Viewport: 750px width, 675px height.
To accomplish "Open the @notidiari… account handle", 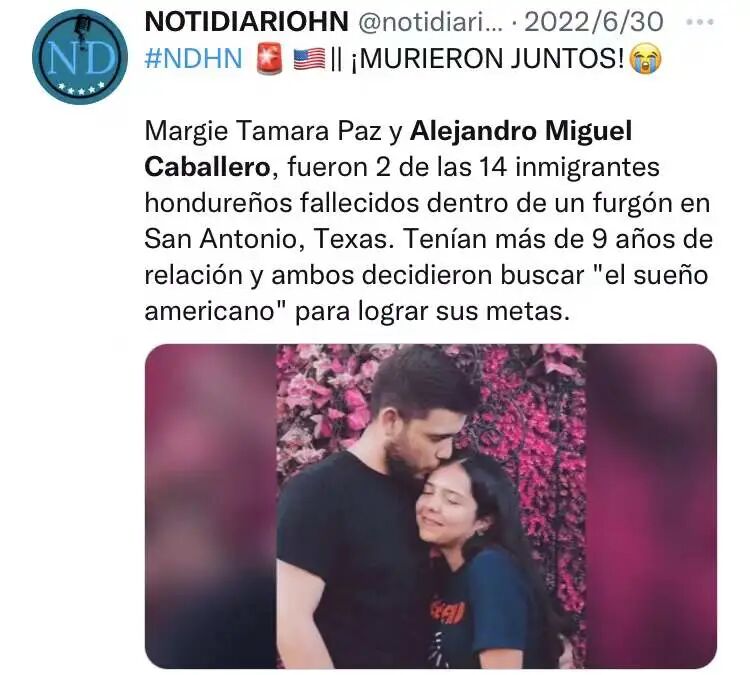I will pyautogui.click(x=430, y=22).
